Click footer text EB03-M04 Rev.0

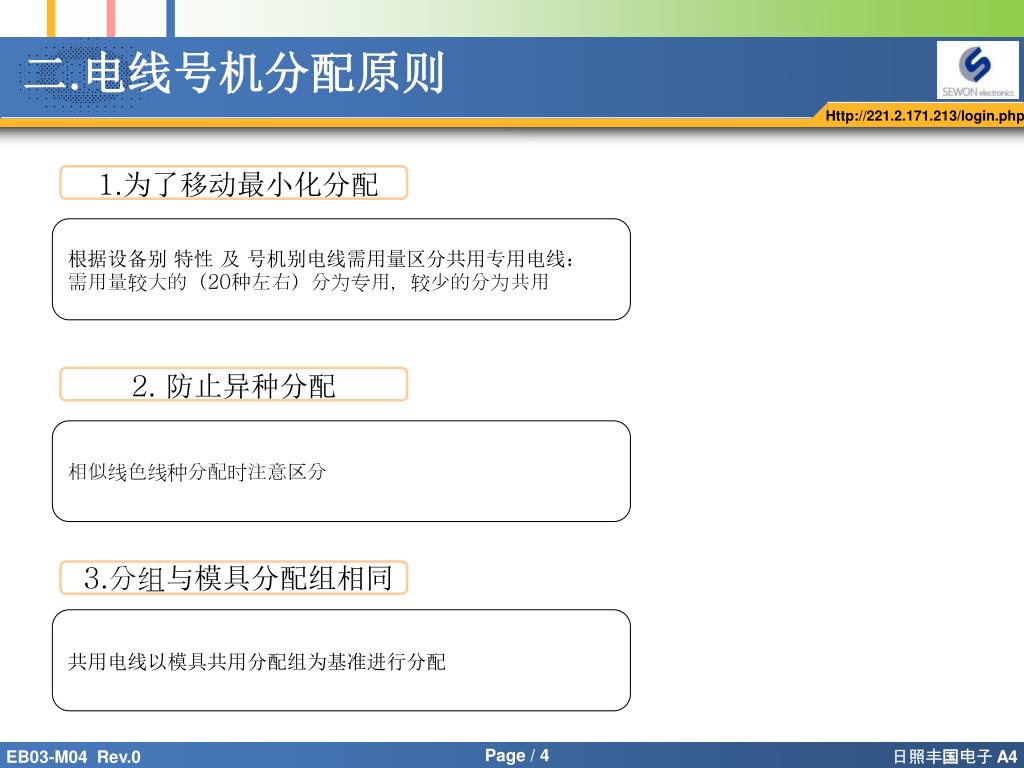[73, 757]
